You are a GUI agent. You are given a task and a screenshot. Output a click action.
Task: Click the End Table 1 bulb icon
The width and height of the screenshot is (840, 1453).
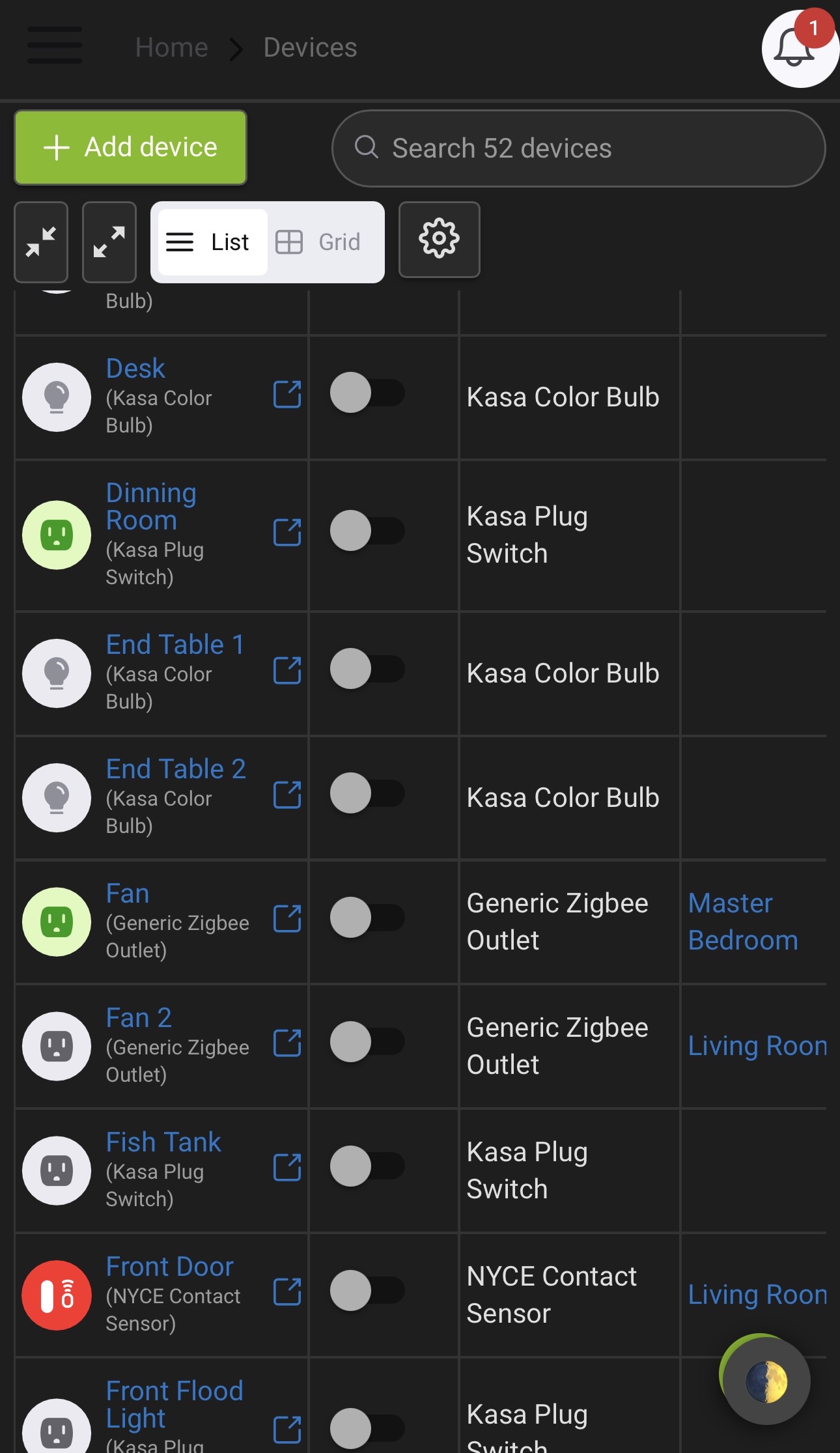pos(57,673)
